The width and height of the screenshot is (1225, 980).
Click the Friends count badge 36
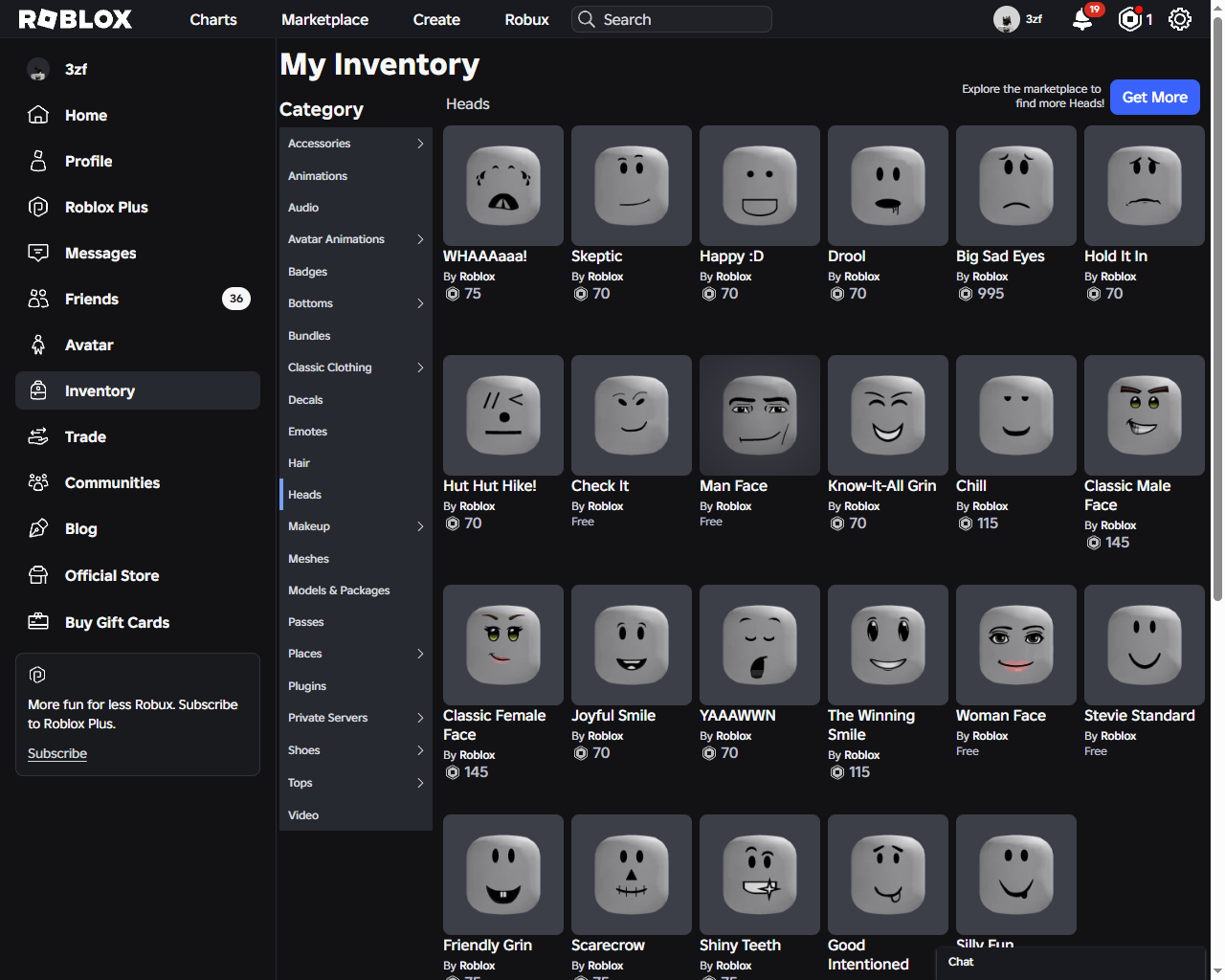coord(236,299)
